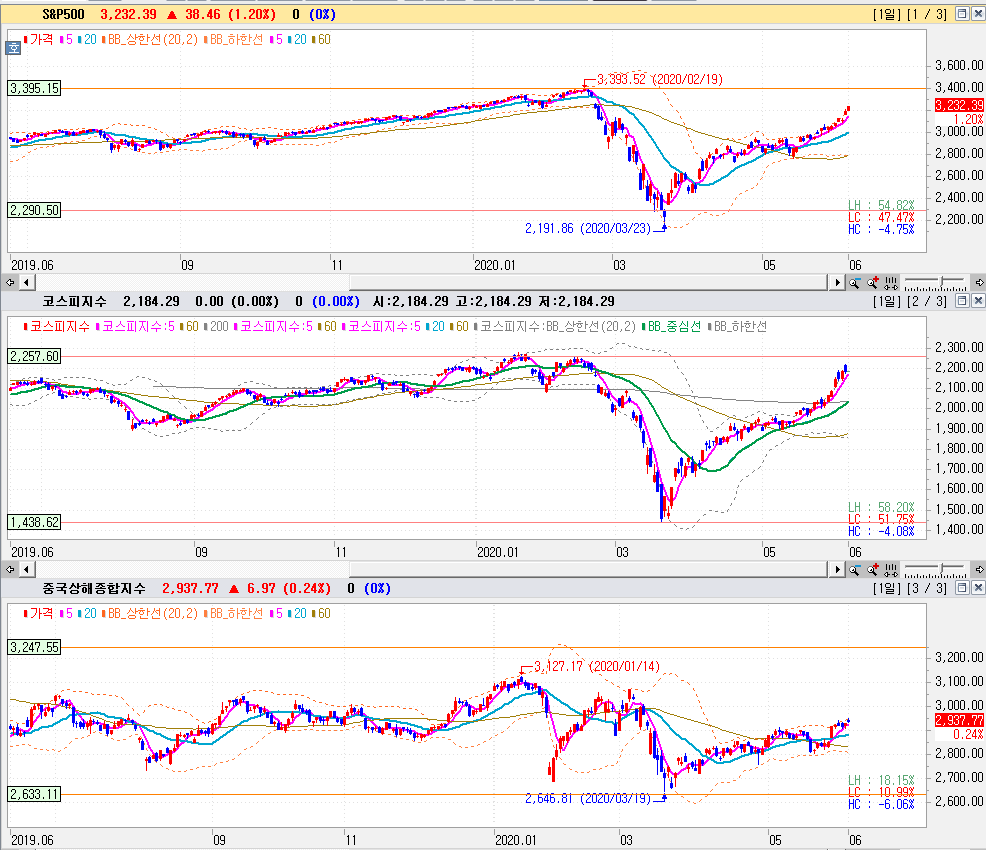The image size is (986, 850).
Task: Select BB_하한선 legend in the S&P500 chart
Action: pos(233,40)
